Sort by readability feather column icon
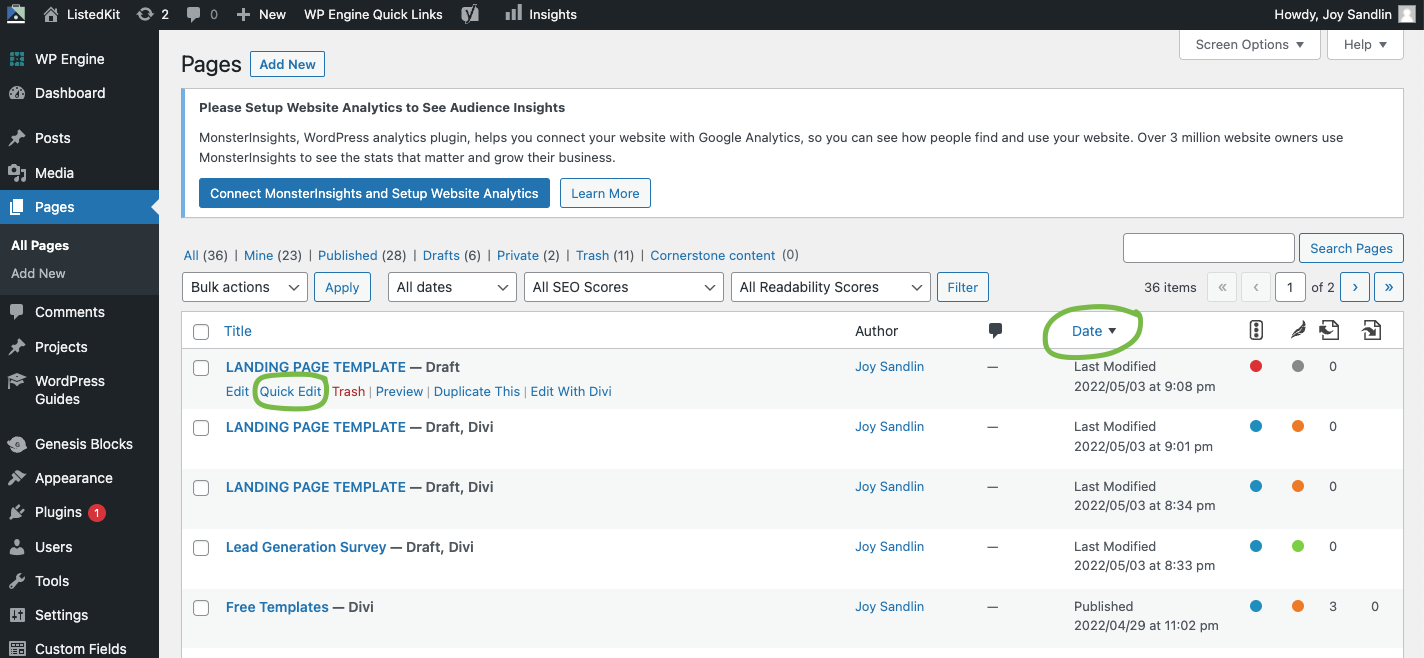The image size is (1424, 658). click(1298, 330)
